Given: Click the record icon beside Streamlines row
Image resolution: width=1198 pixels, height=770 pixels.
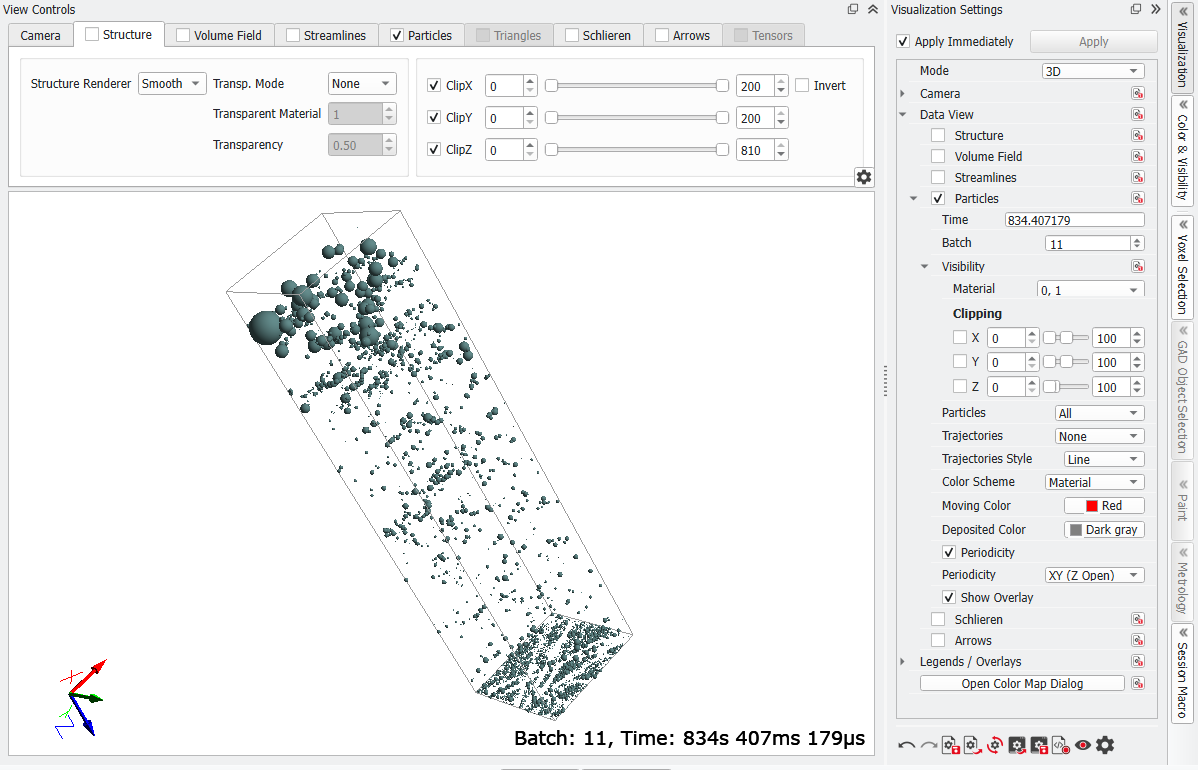Looking at the screenshot, I should click(x=1138, y=177).
